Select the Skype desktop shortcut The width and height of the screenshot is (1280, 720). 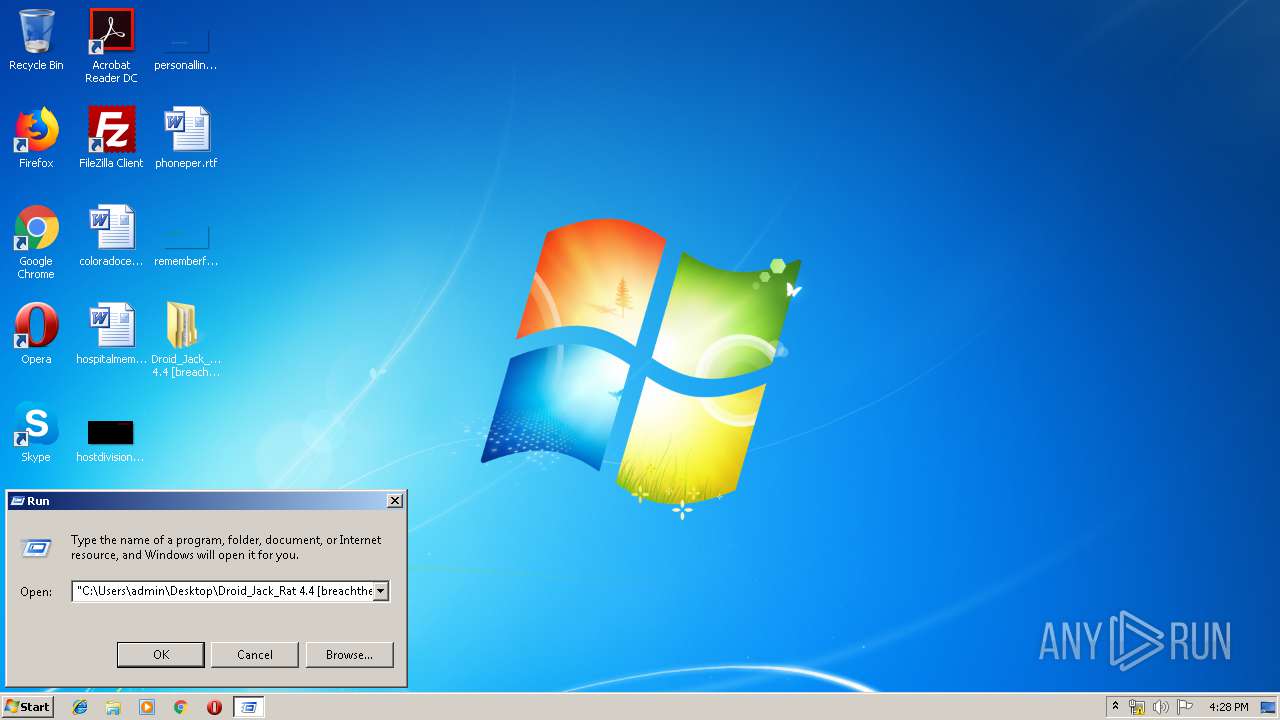(x=36, y=432)
